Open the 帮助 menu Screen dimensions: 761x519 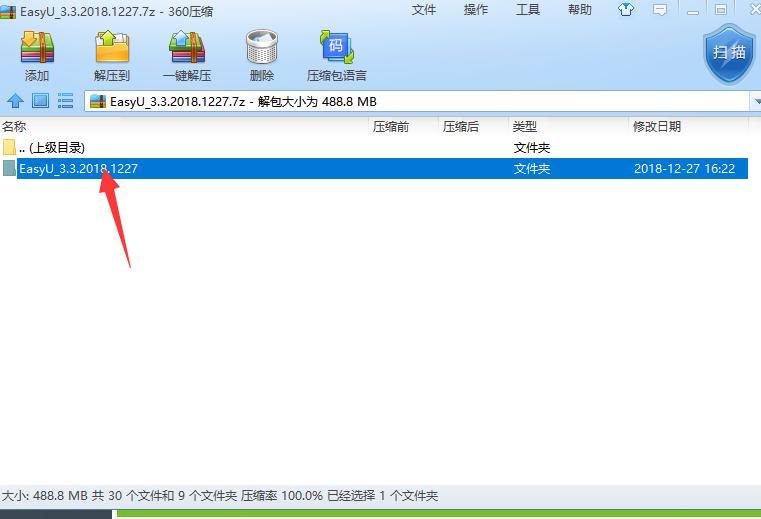tap(579, 10)
